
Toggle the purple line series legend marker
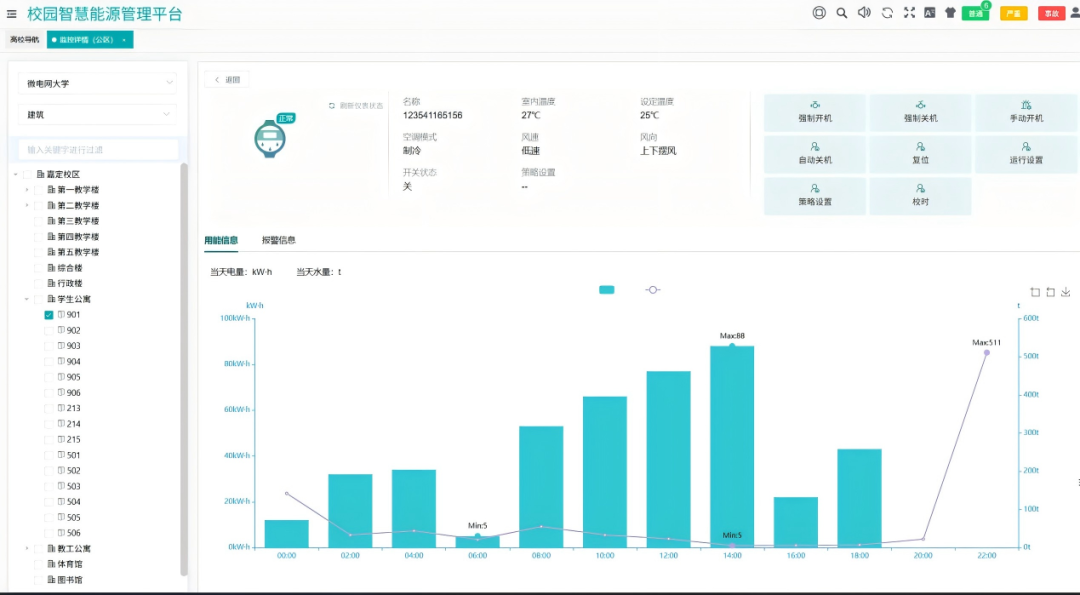click(653, 290)
